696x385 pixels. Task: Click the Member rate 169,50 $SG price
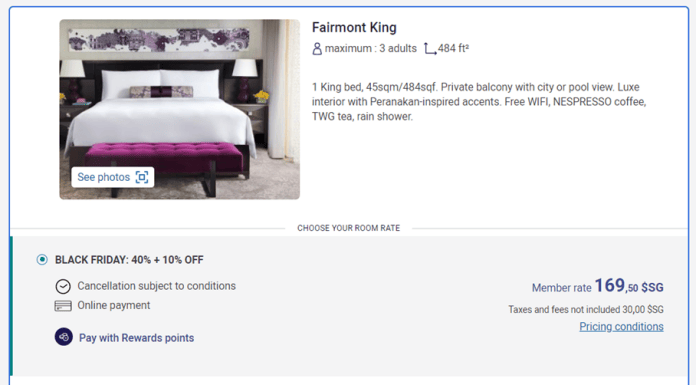tap(597, 286)
